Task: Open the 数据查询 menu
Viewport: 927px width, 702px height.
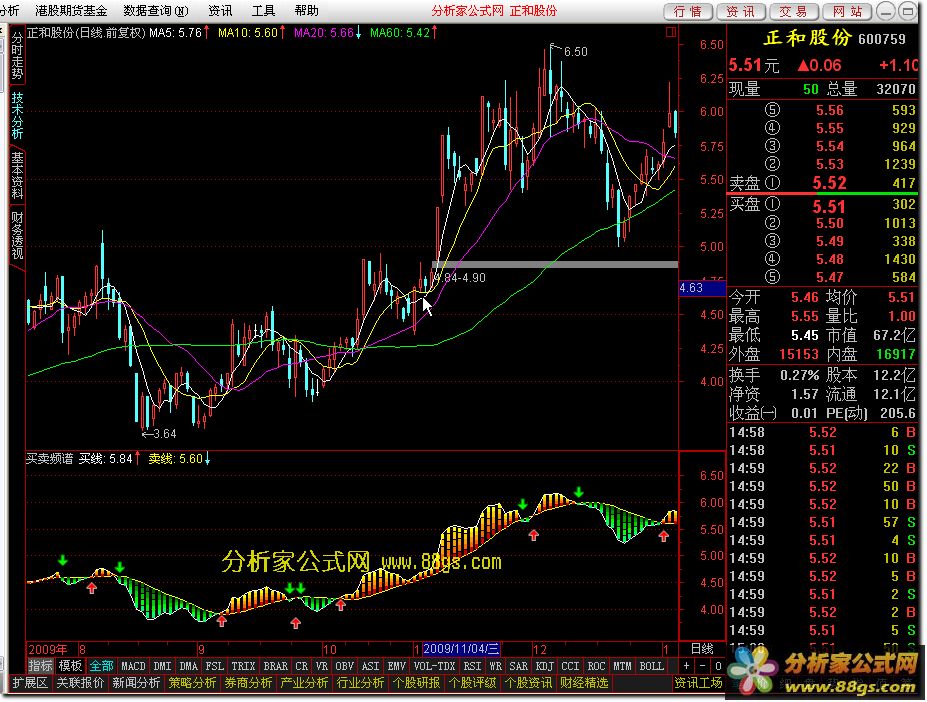Action: [x=155, y=11]
